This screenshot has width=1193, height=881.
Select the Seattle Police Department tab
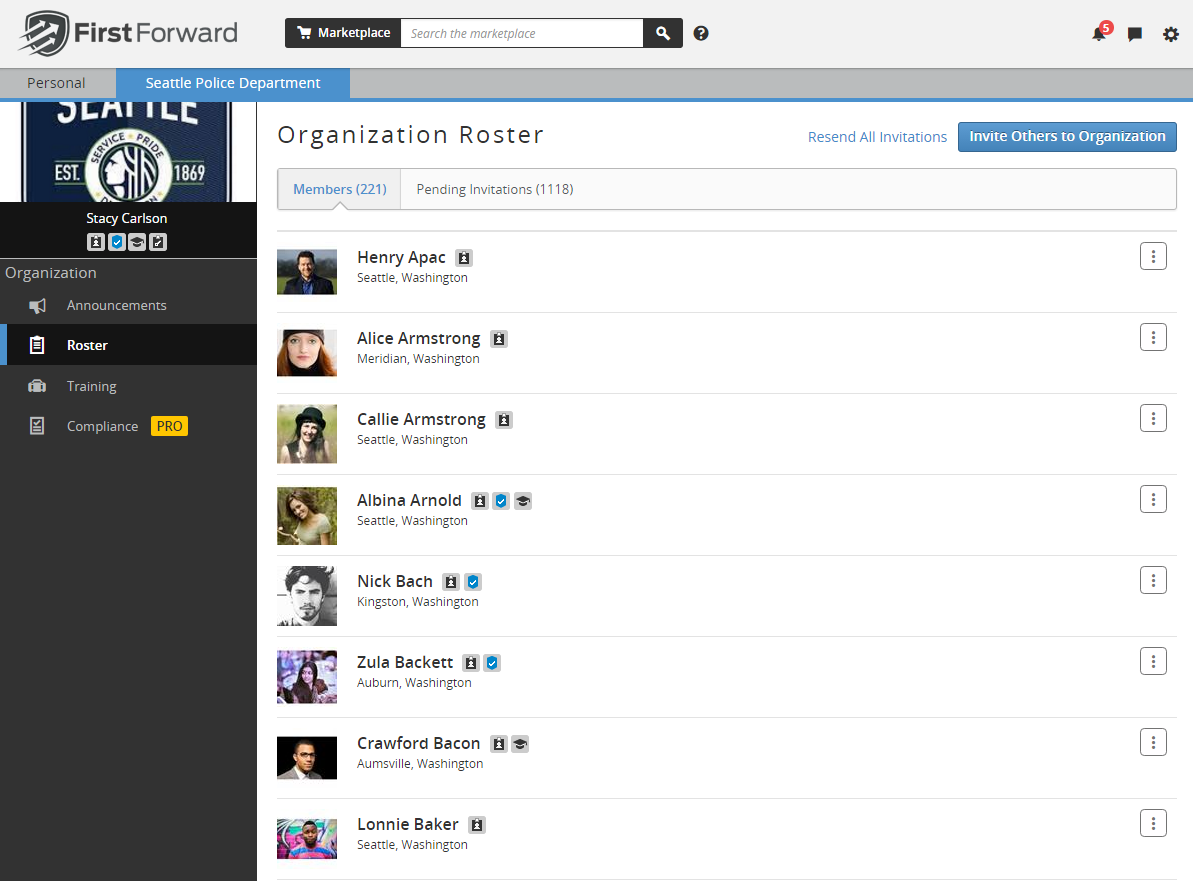click(x=233, y=83)
